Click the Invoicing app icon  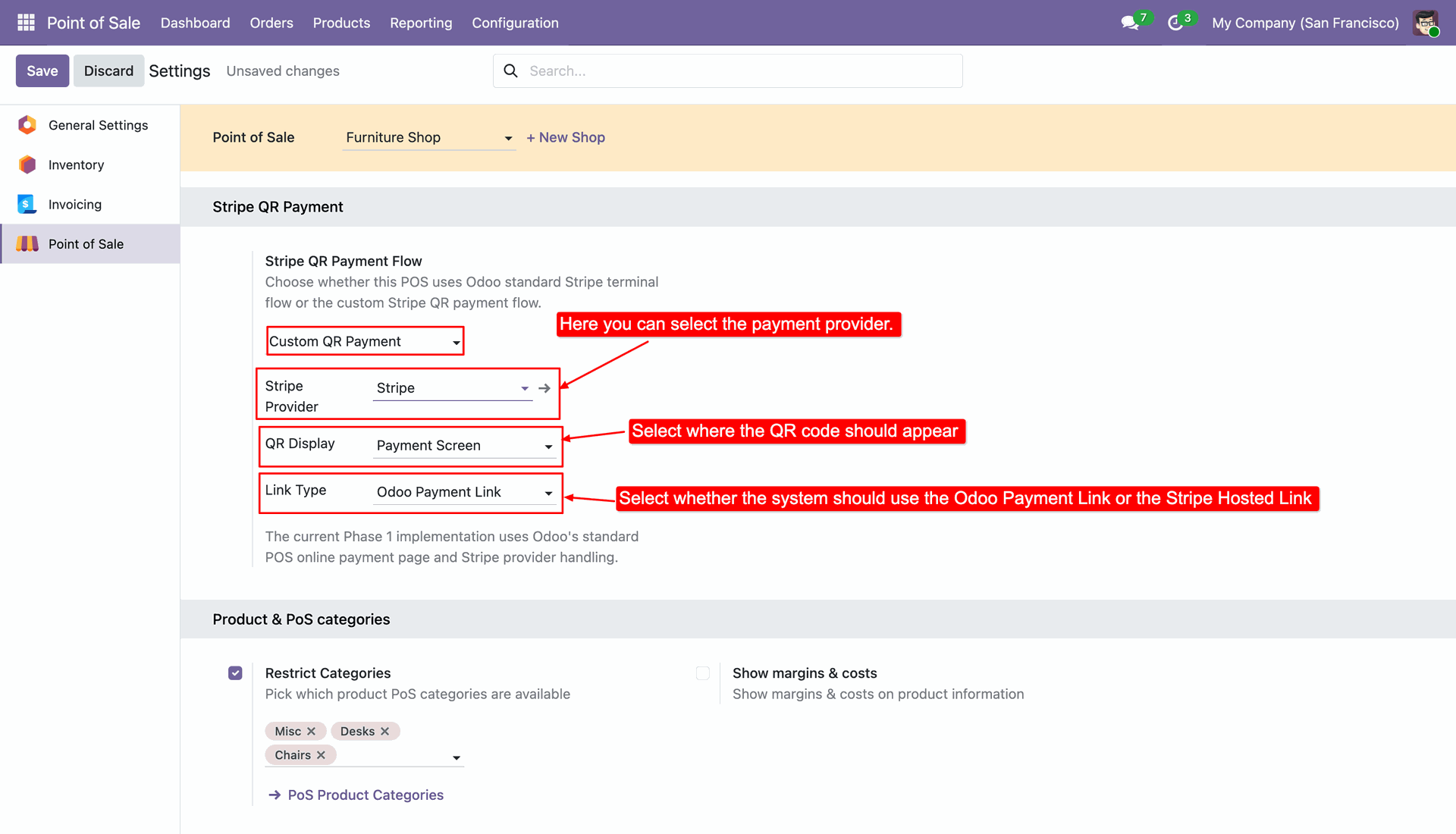pos(27,204)
